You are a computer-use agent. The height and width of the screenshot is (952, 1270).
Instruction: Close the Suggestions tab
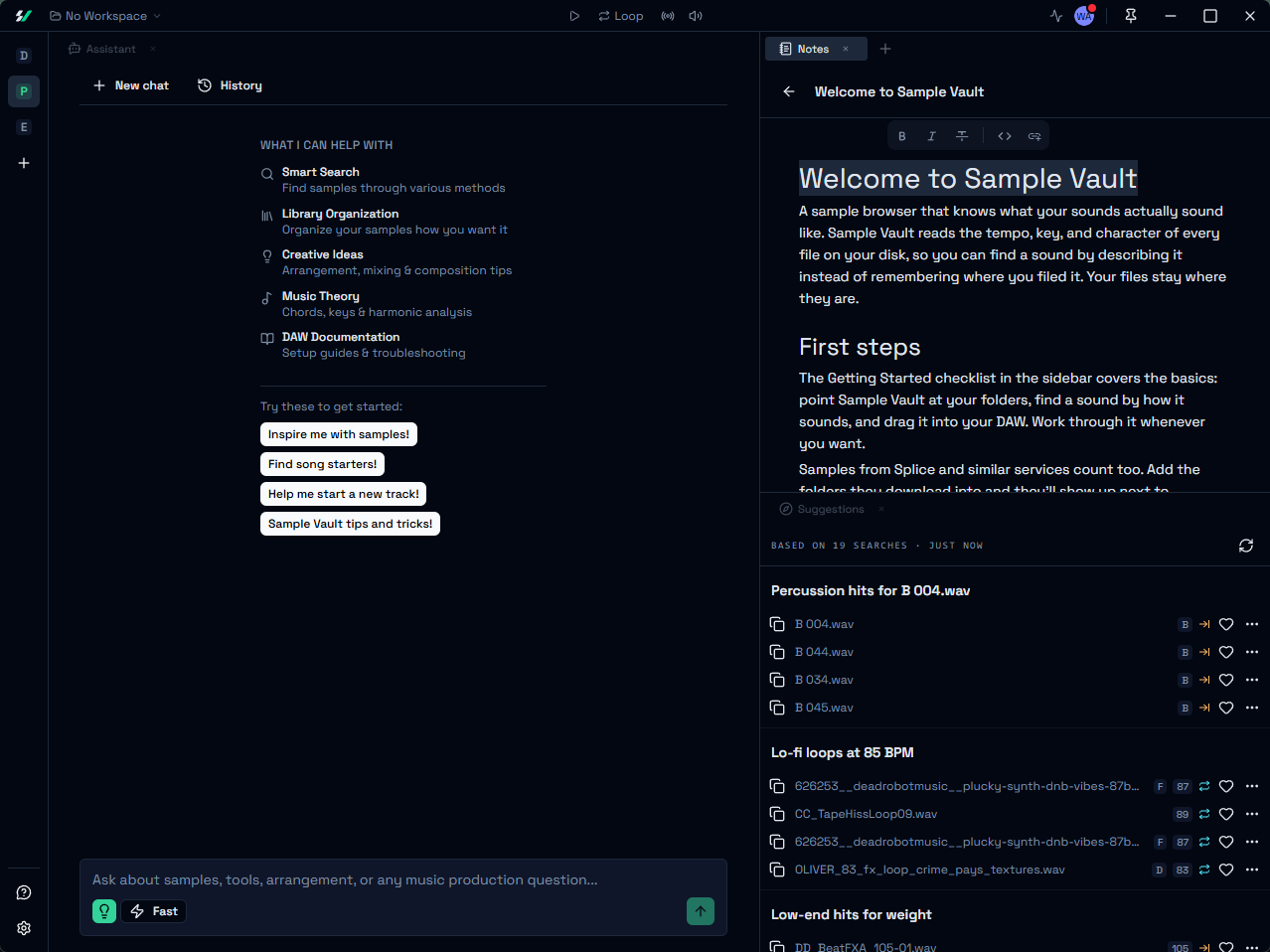tap(881, 509)
